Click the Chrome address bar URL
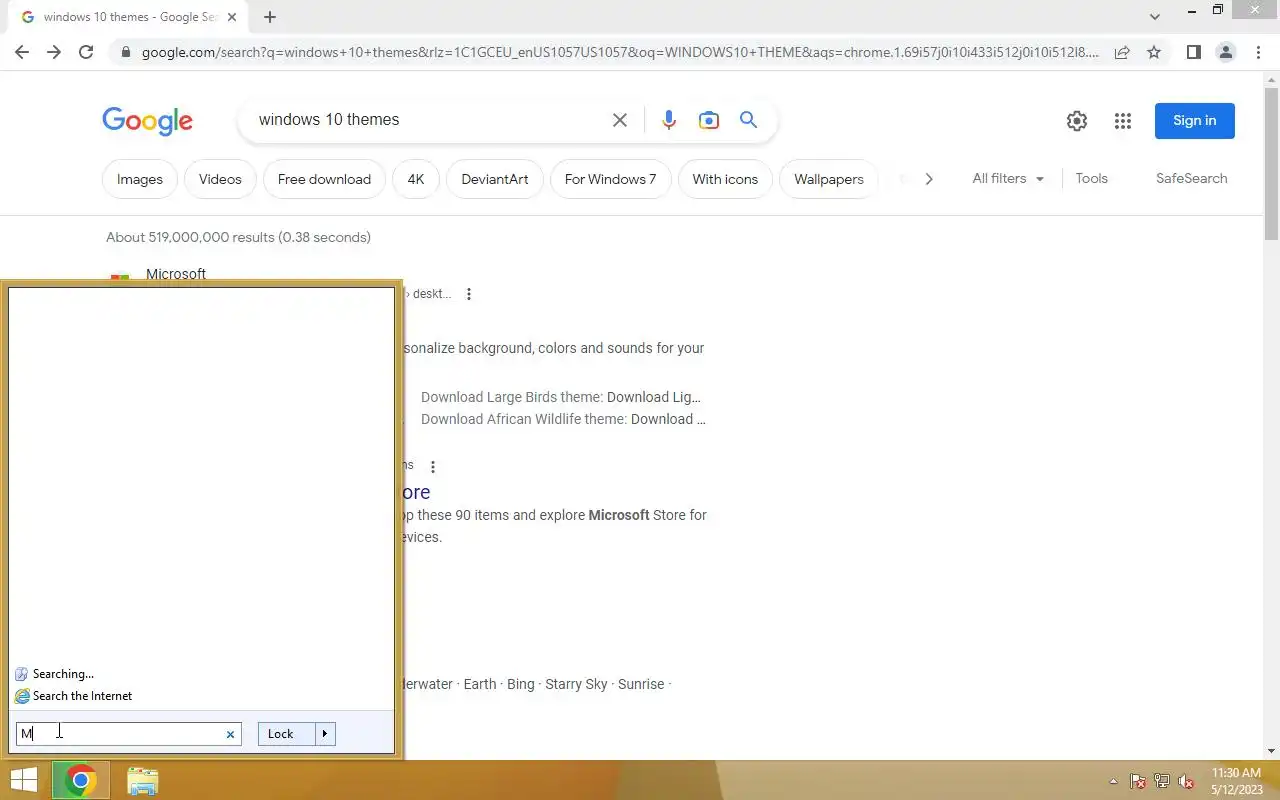Screen dimensions: 1280x800 pyautogui.click(x=620, y=52)
